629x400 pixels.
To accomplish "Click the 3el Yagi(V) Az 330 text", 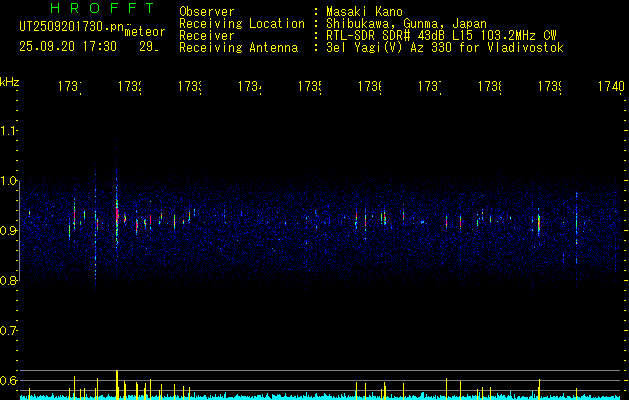I will (445, 48).
